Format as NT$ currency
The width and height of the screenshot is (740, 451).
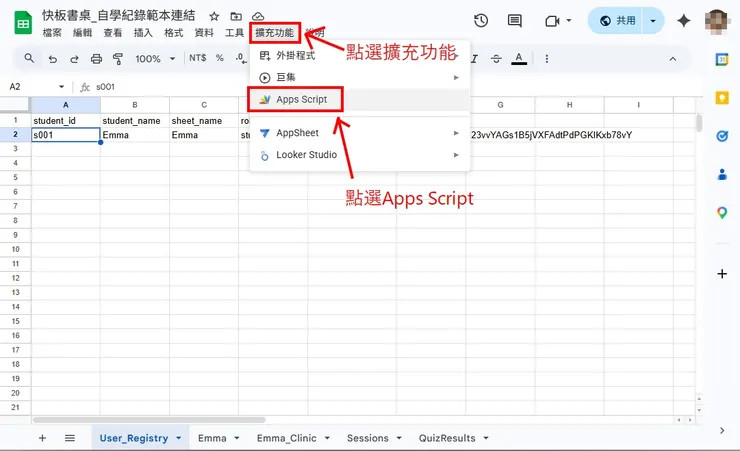(197, 58)
